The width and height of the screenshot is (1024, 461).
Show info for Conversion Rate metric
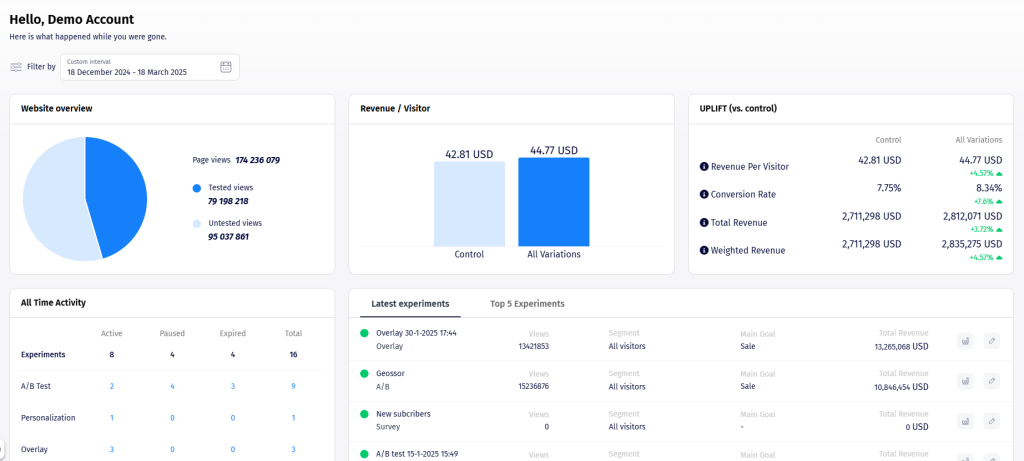[x=704, y=194]
